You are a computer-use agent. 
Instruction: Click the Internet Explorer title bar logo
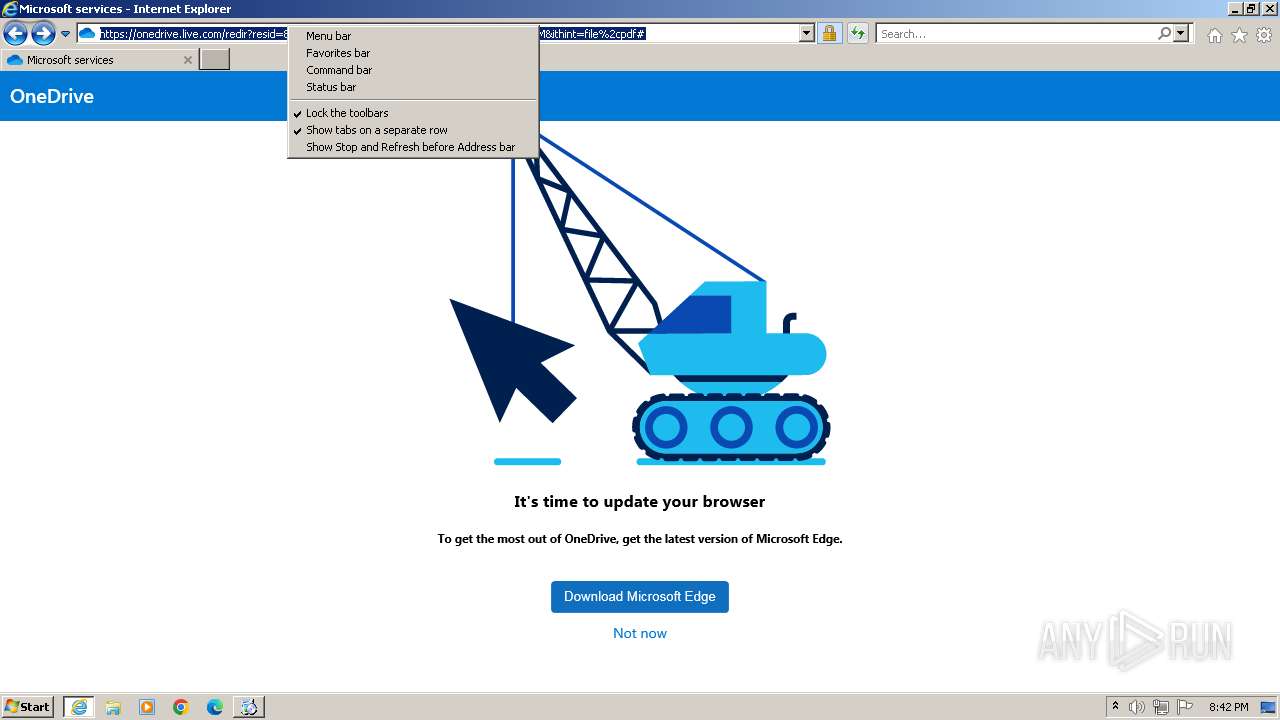10,9
